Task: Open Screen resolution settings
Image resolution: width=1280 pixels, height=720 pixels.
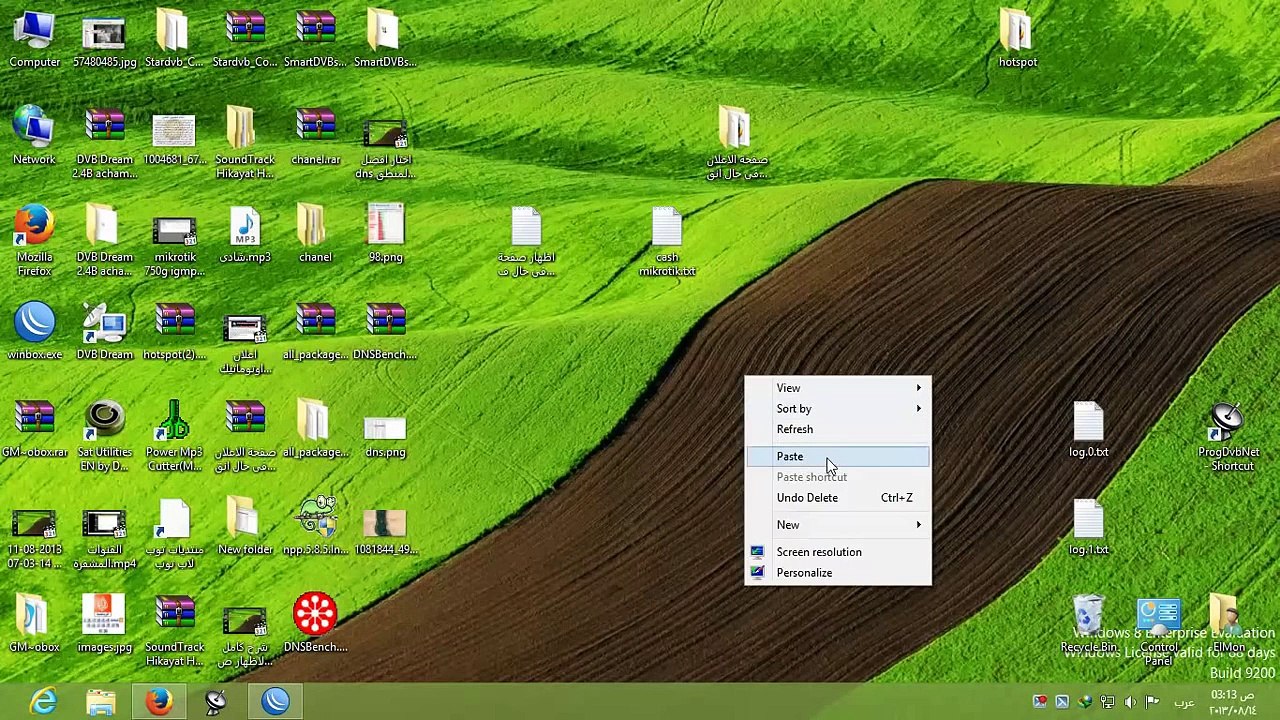Action: pyautogui.click(x=818, y=552)
